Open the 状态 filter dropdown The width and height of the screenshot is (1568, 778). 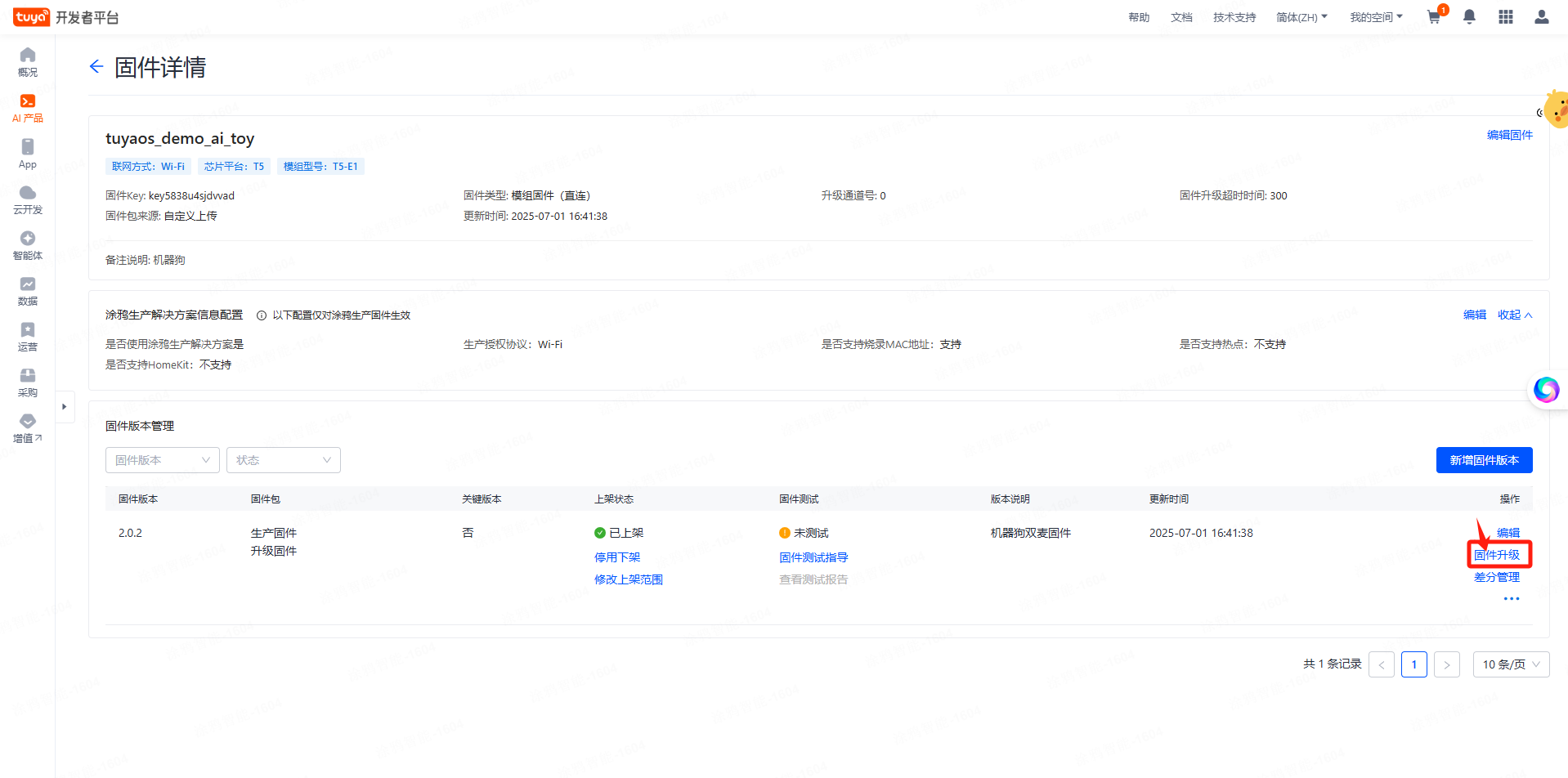tap(284, 460)
